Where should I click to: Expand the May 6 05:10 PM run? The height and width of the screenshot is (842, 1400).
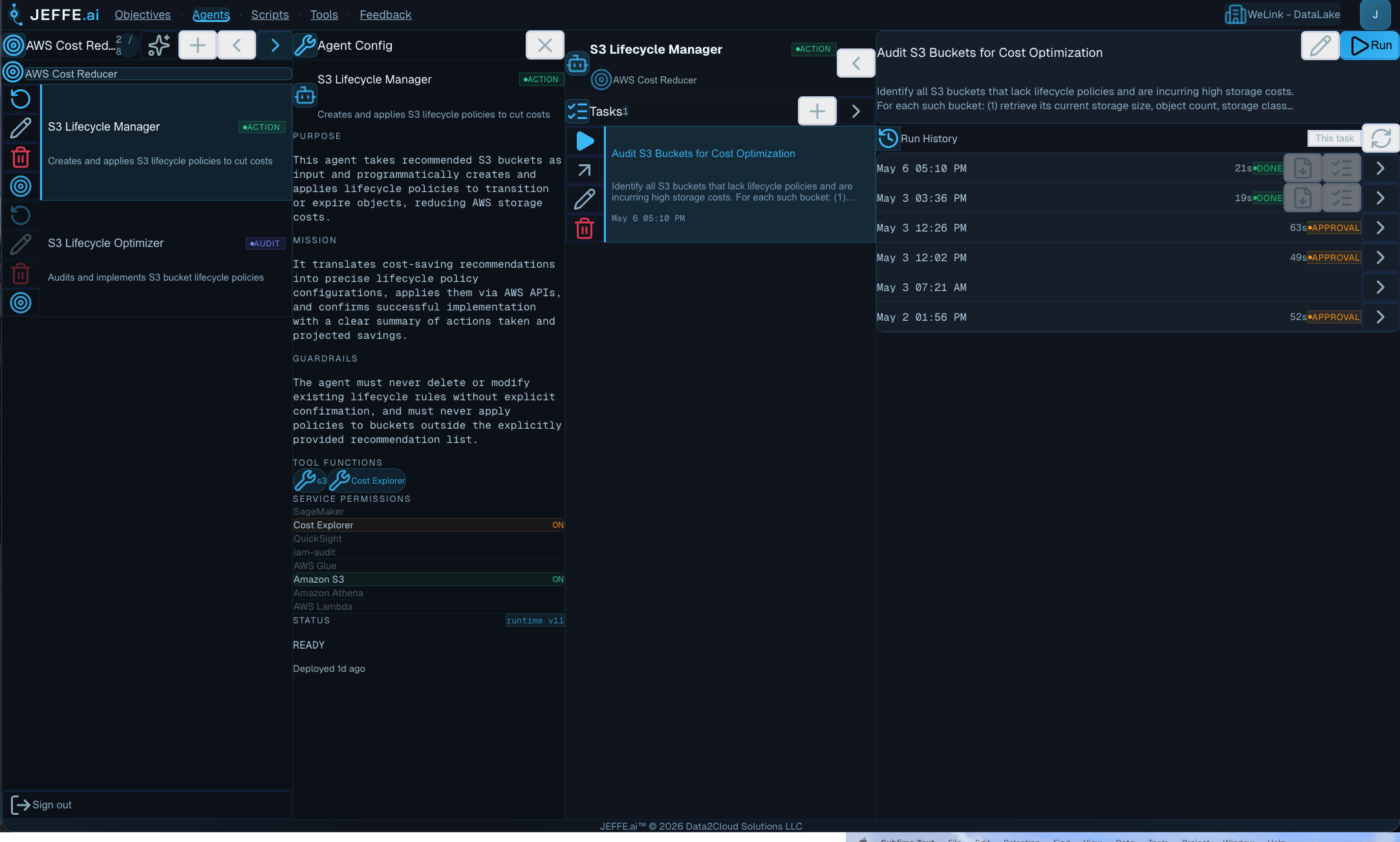pyautogui.click(x=1381, y=168)
